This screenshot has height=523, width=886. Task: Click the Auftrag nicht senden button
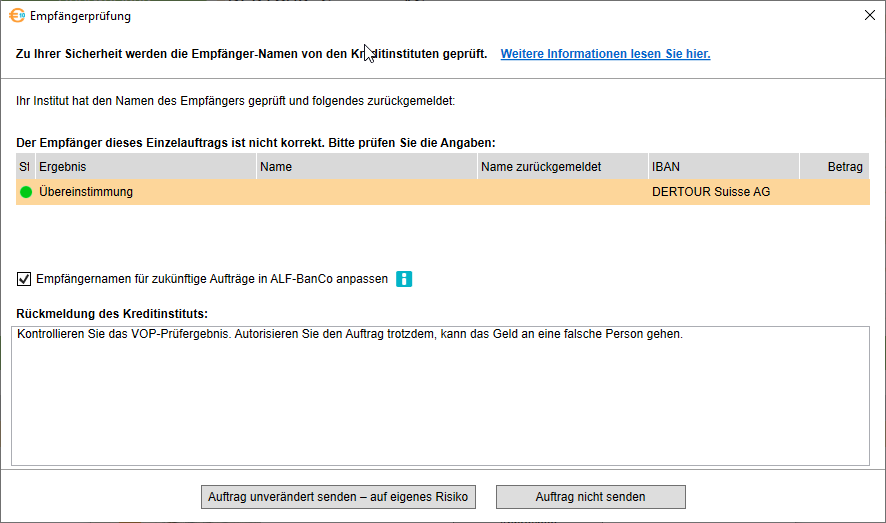click(590, 497)
